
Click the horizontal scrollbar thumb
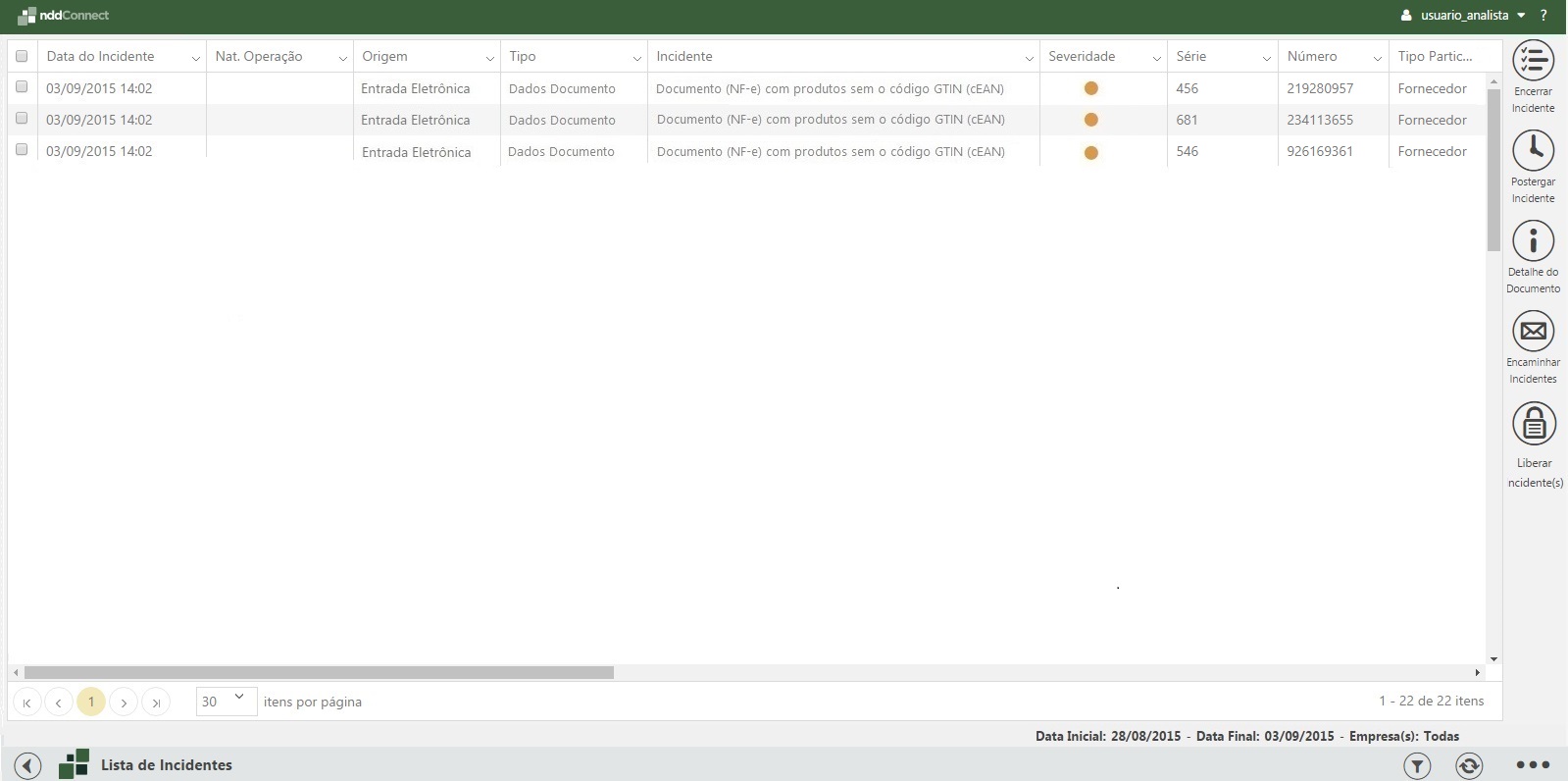[x=319, y=672]
